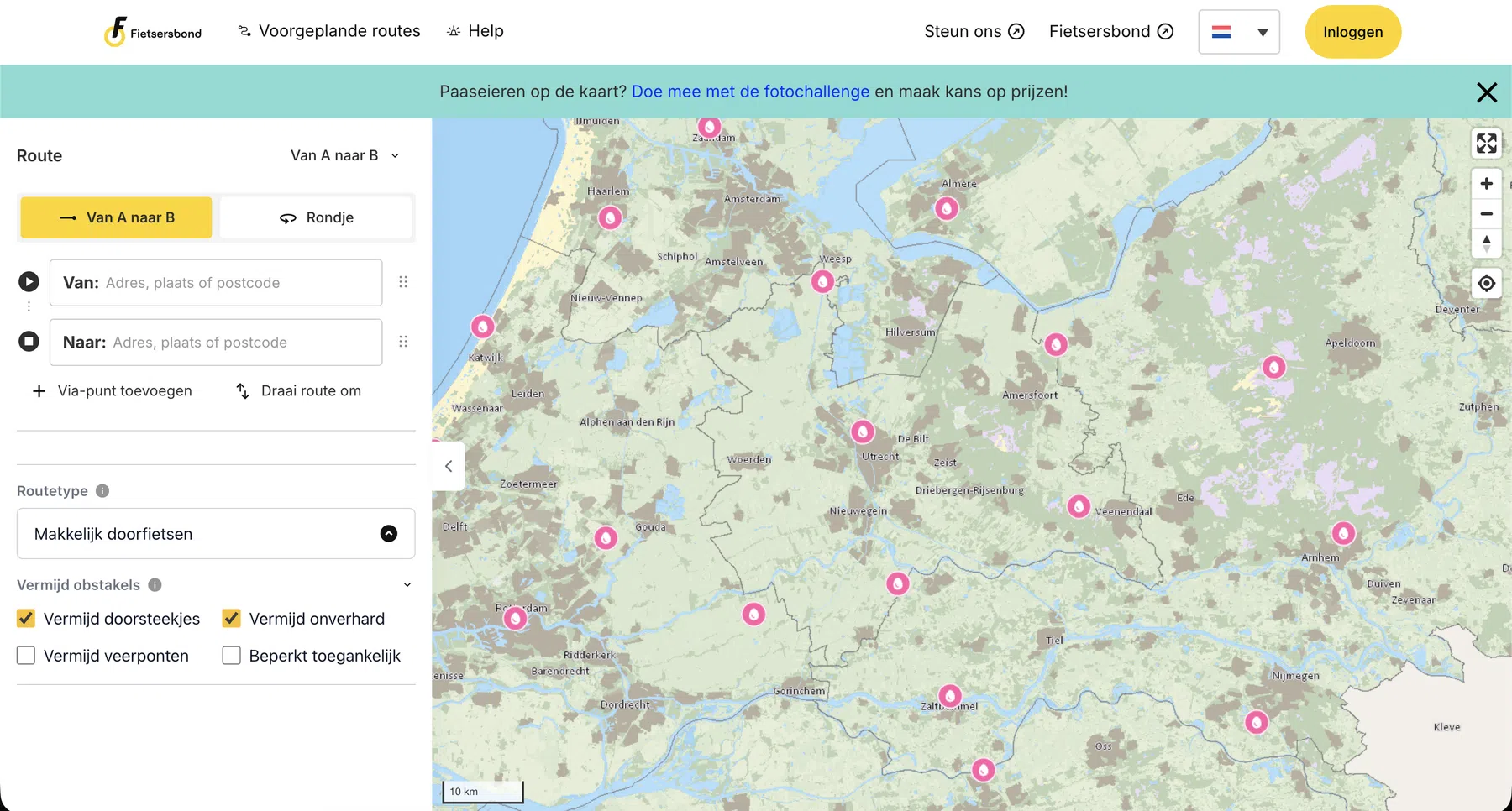Click the pink marker northeast of Amersfoort
Viewport: 1512px width, 811px height.
pyautogui.click(x=1056, y=344)
